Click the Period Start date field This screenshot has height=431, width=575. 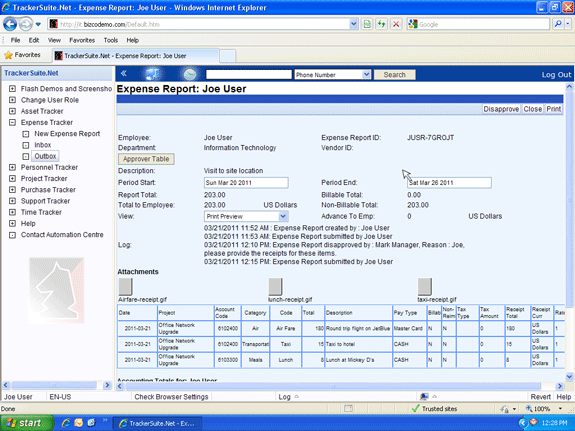tap(246, 183)
